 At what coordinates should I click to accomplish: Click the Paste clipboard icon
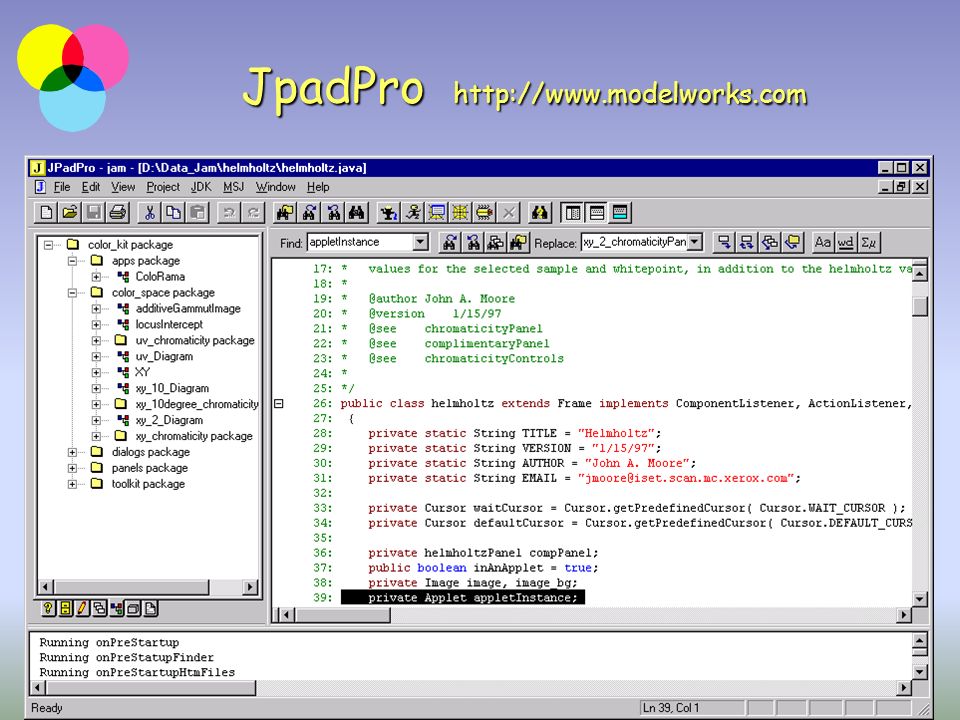point(197,212)
